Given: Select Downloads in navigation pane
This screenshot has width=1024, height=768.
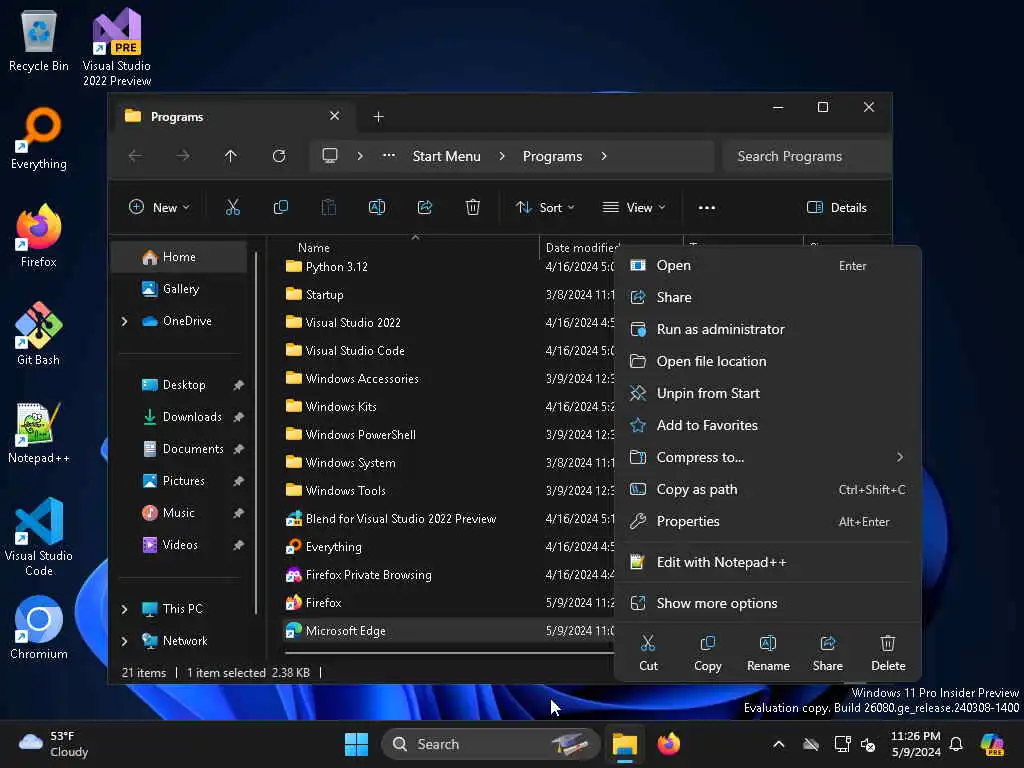Looking at the screenshot, I should click(x=179, y=417).
